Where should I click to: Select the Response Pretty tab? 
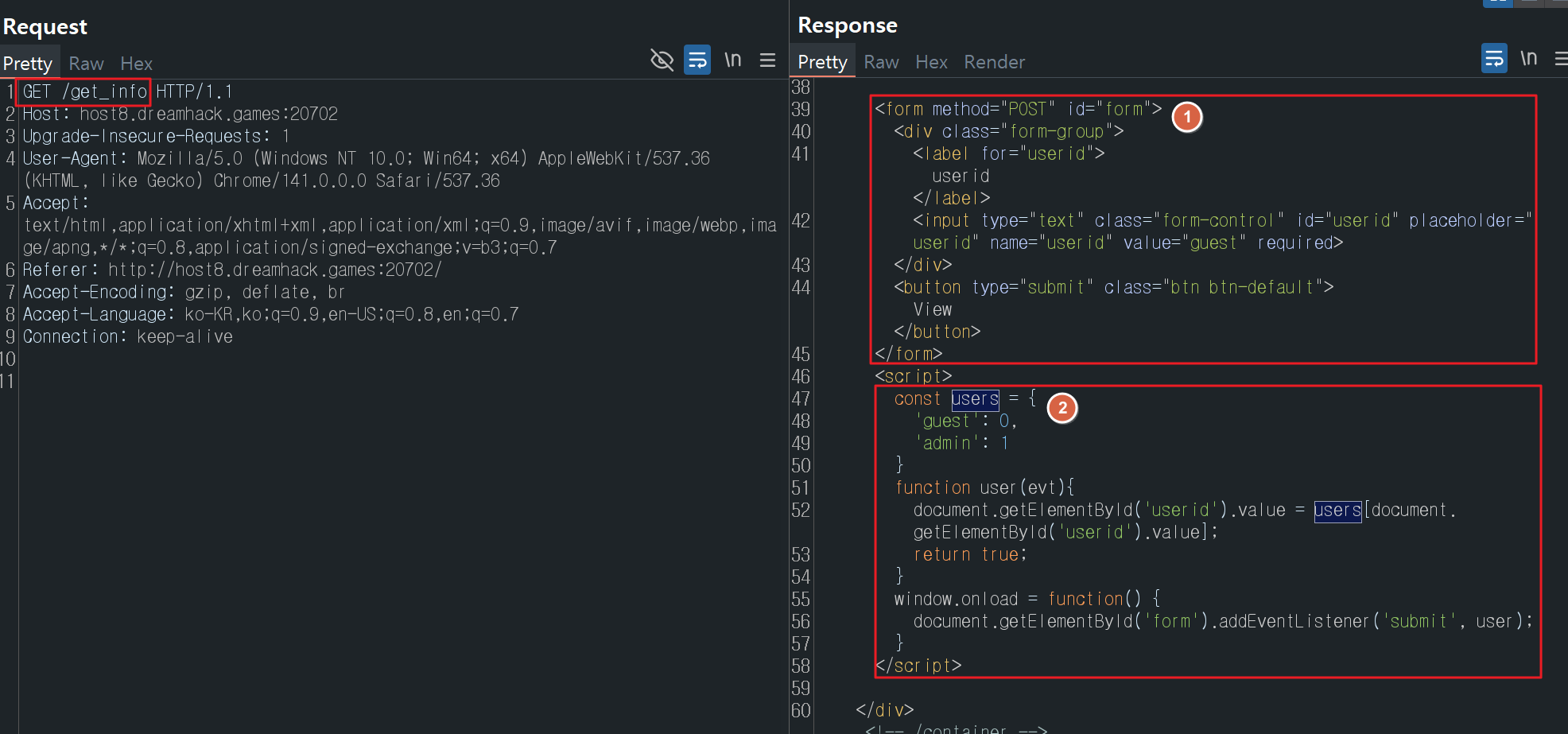point(822,62)
